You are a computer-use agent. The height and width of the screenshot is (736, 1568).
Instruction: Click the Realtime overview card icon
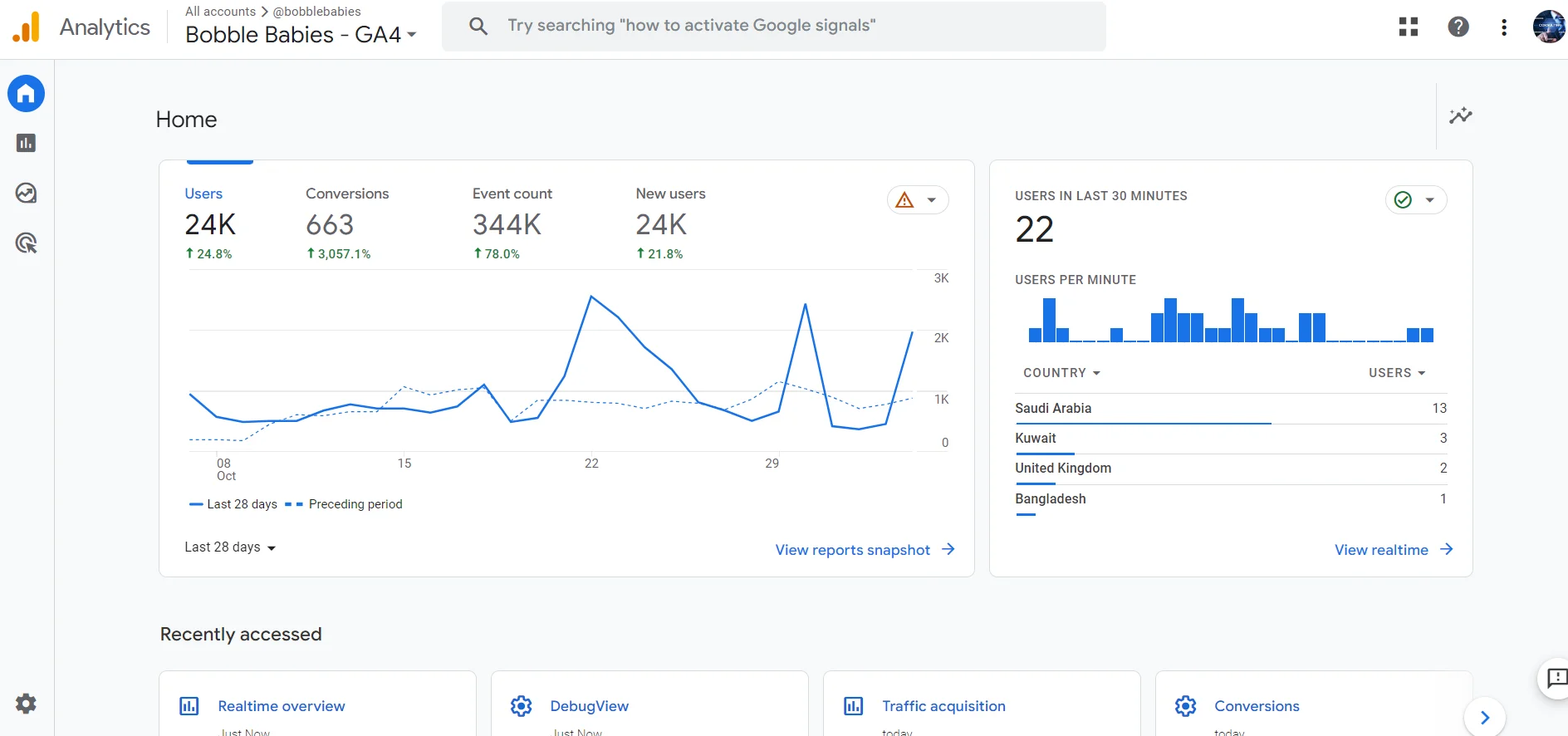pyautogui.click(x=189, y=706)
